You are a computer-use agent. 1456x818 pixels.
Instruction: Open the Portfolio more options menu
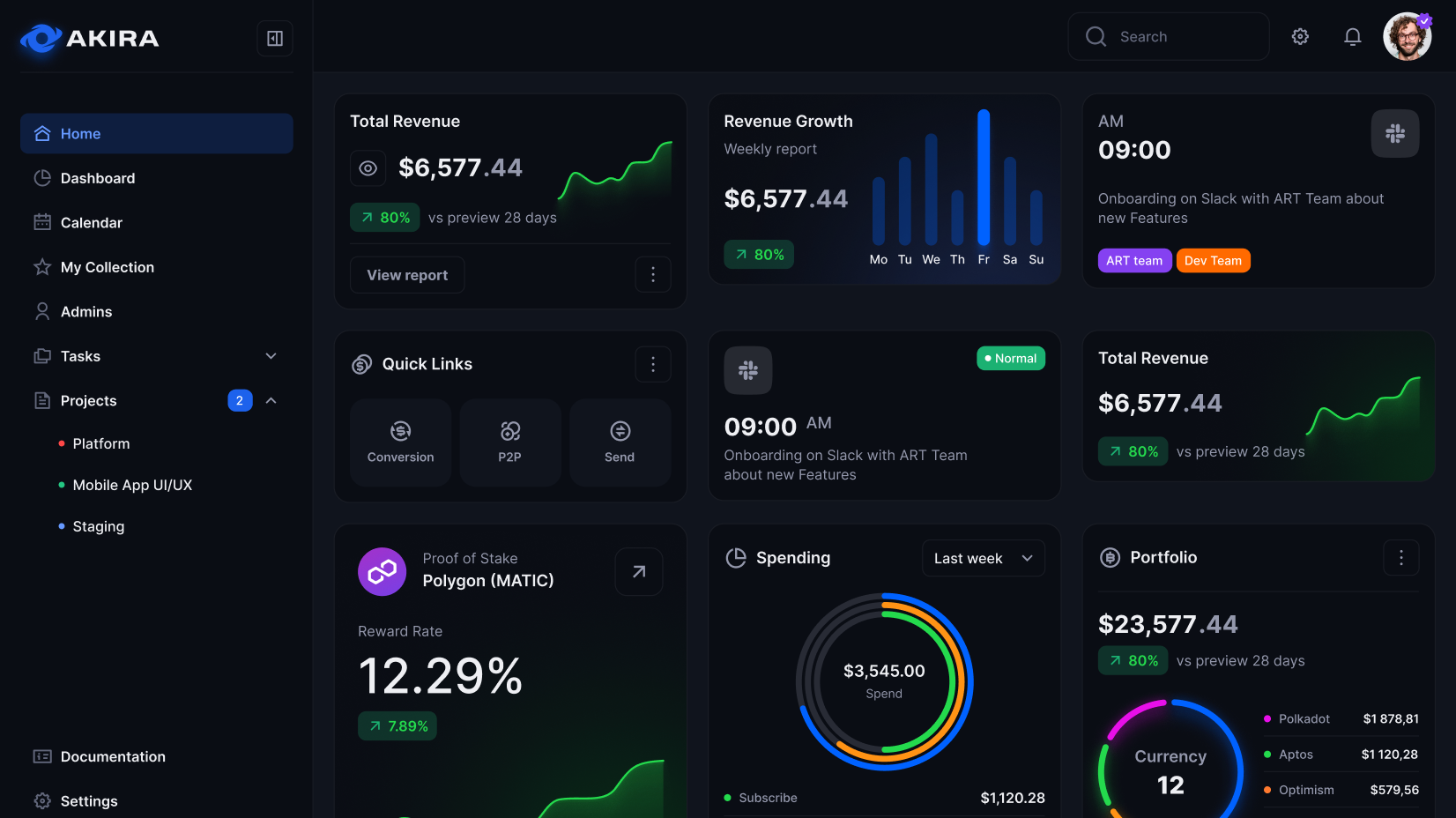[1401, 557]
